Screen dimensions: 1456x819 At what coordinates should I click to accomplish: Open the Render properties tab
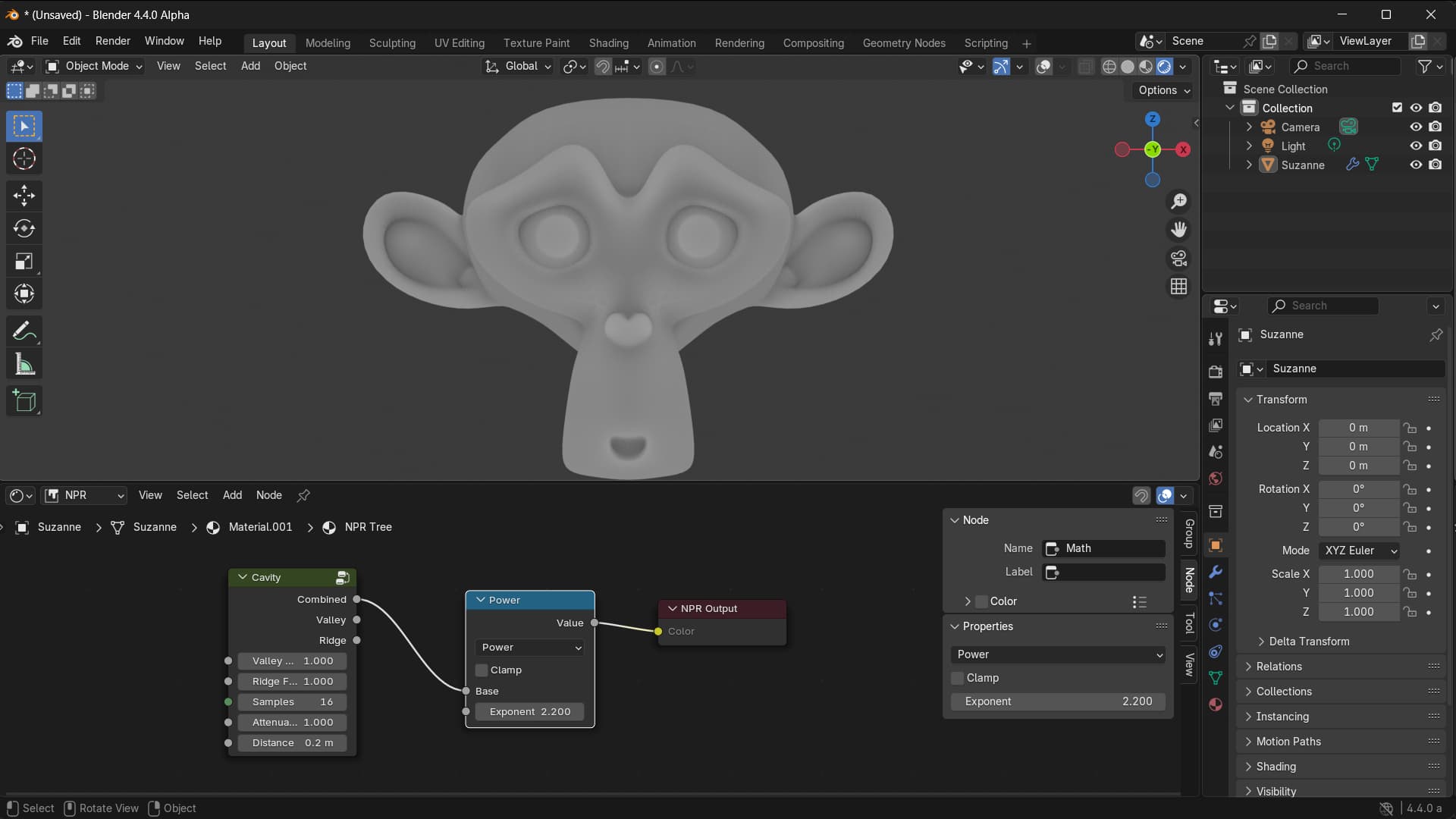pyautogui.click(x=1216, y=372)
